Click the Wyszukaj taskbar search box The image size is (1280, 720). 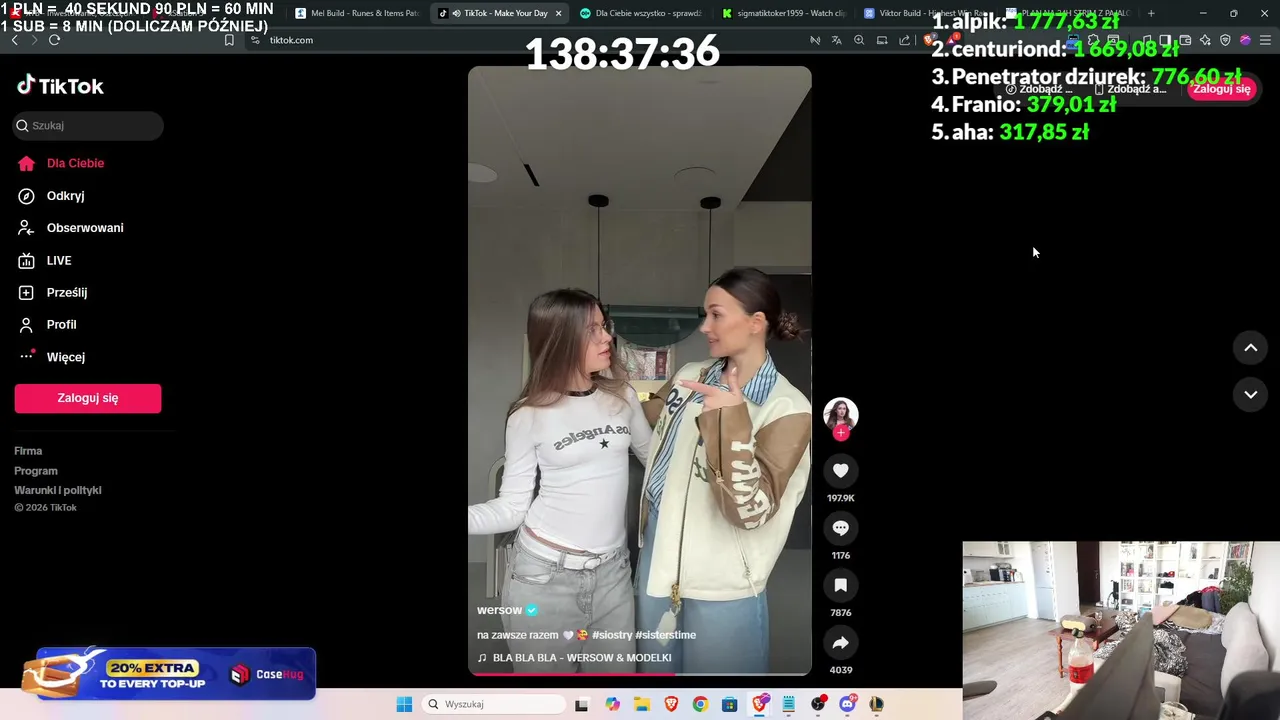(x=494, y=704)
